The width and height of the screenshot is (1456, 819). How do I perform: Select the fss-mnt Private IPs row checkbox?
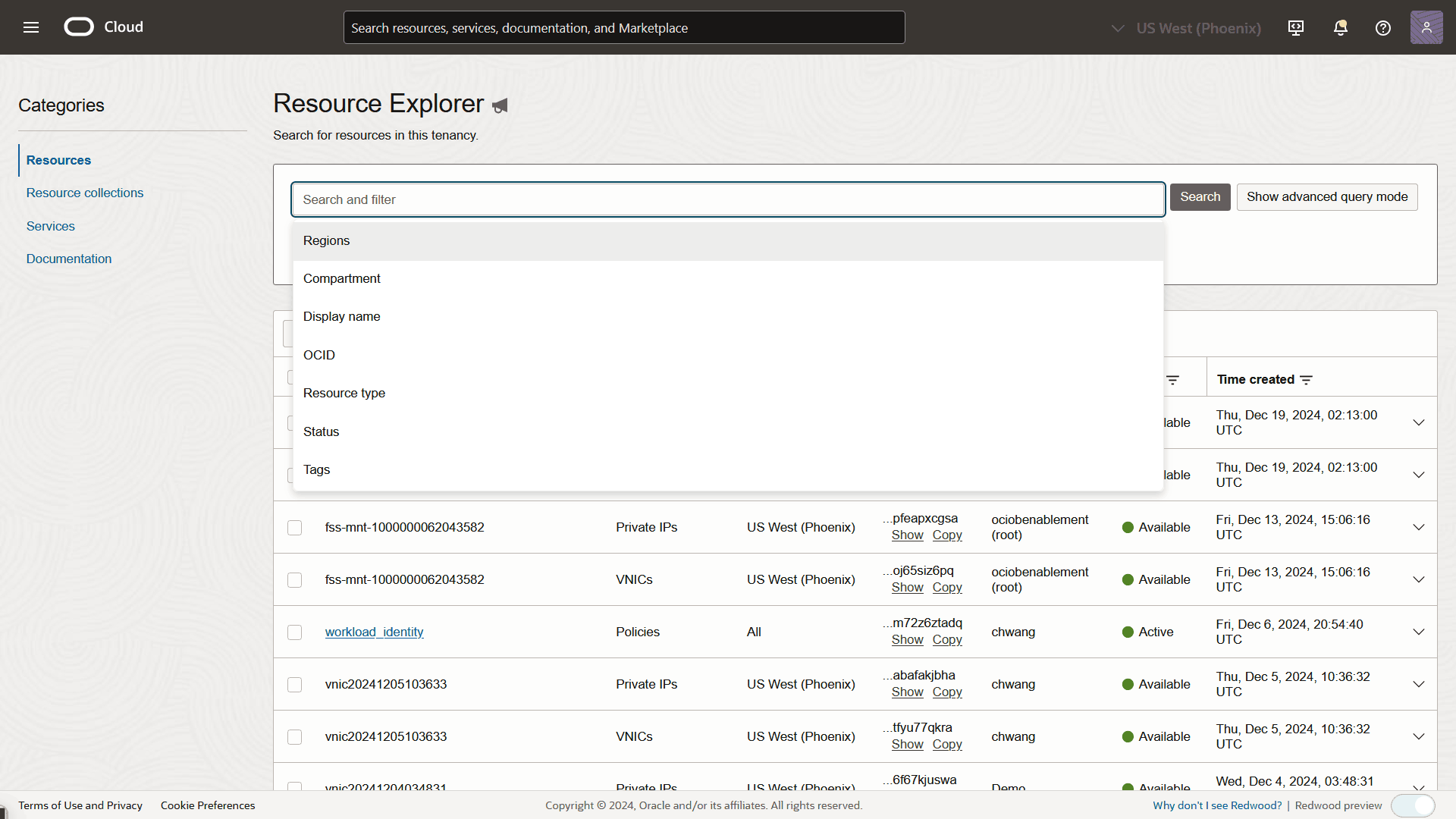tap(295, 528)
